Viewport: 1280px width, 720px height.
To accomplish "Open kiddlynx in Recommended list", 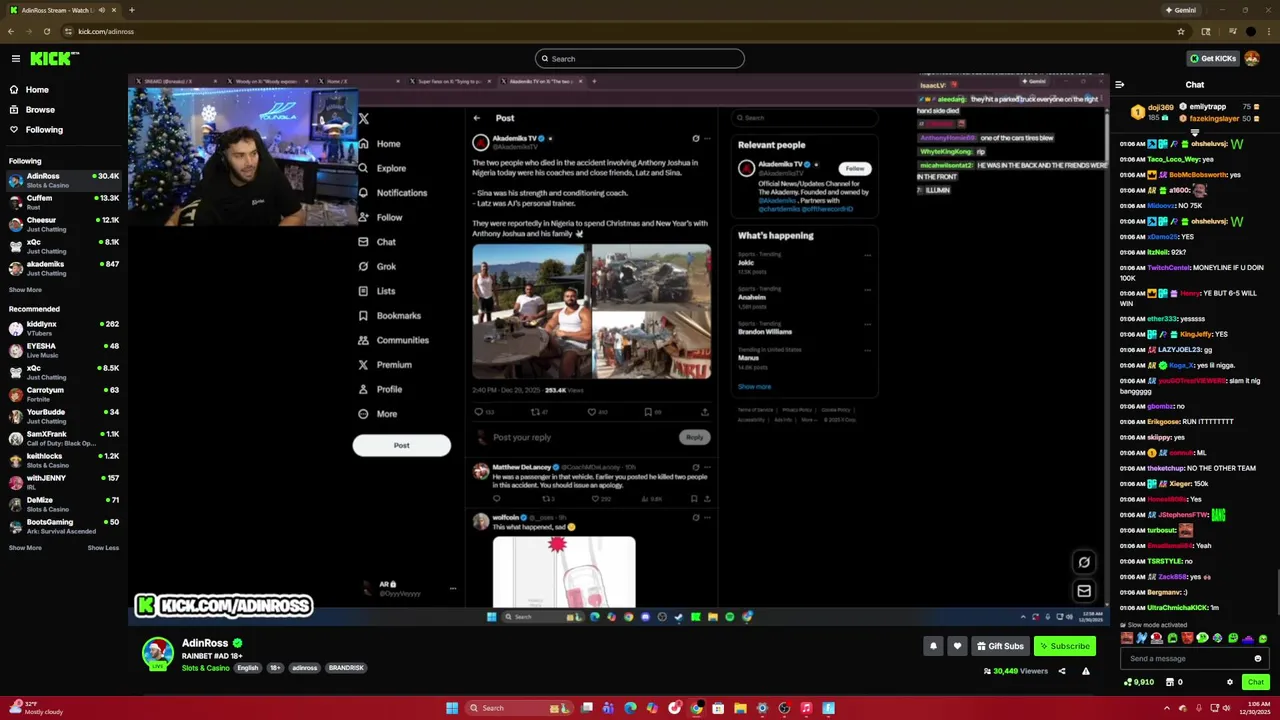I will tap(63, 328).
